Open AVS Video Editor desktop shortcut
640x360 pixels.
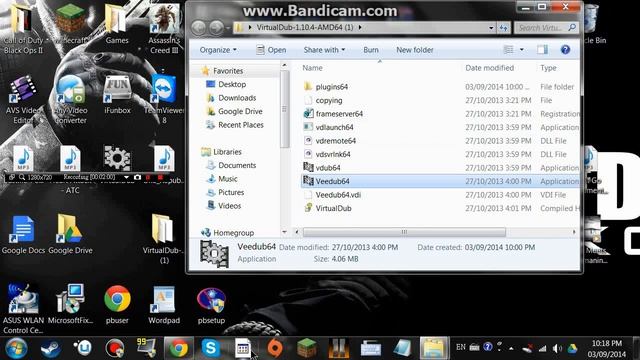tap(23, 100)
